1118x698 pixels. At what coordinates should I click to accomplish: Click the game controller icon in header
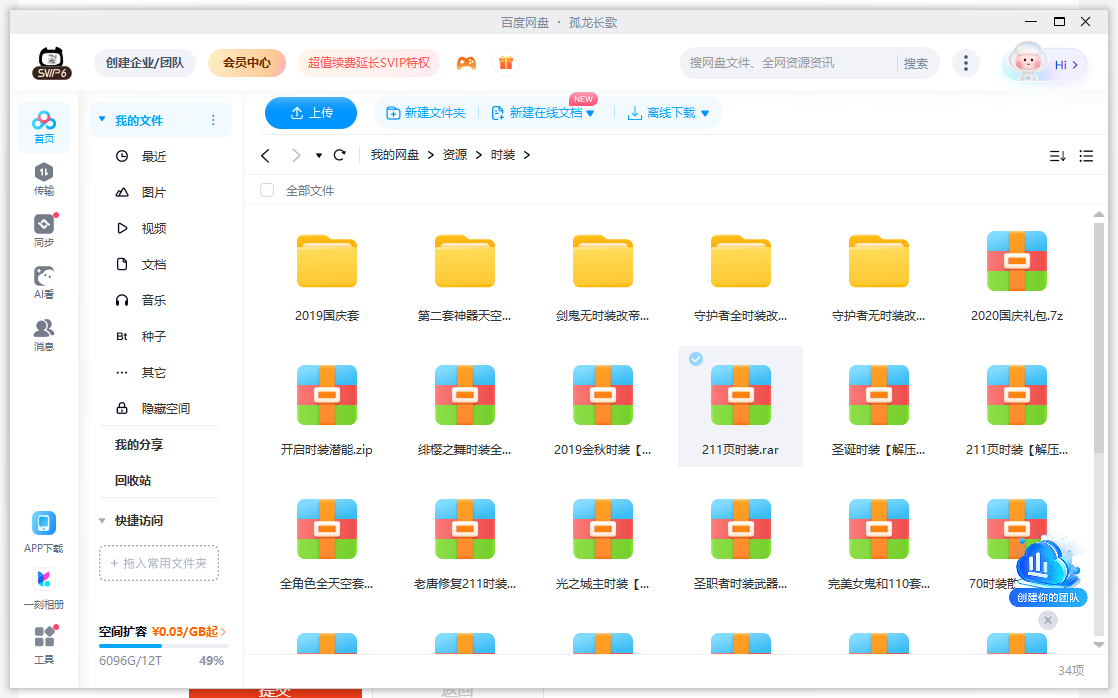[466, 63]
